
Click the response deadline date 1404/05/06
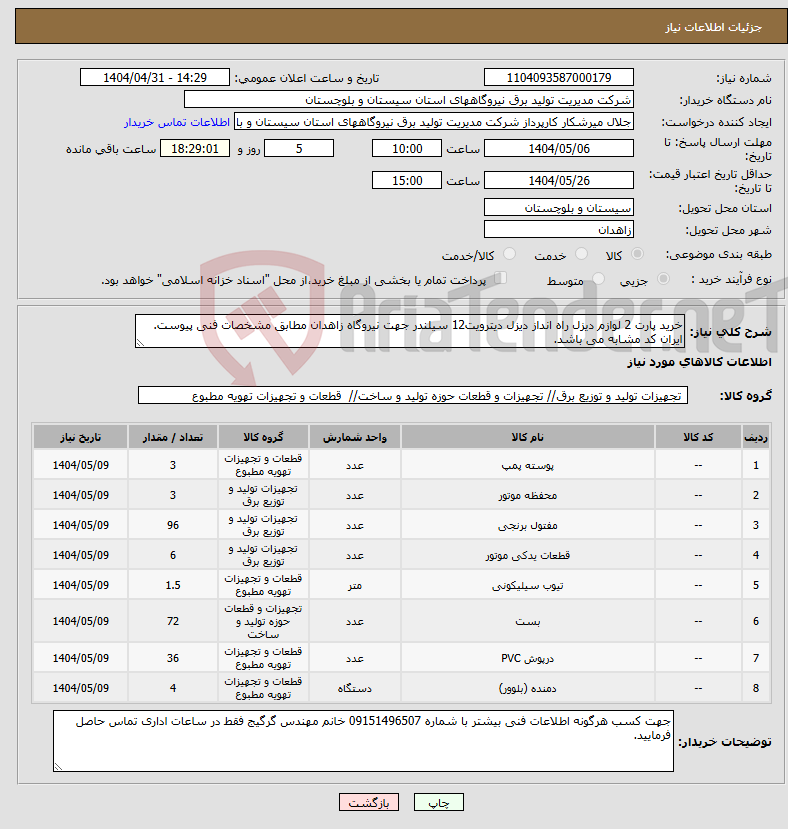point(558,149)
